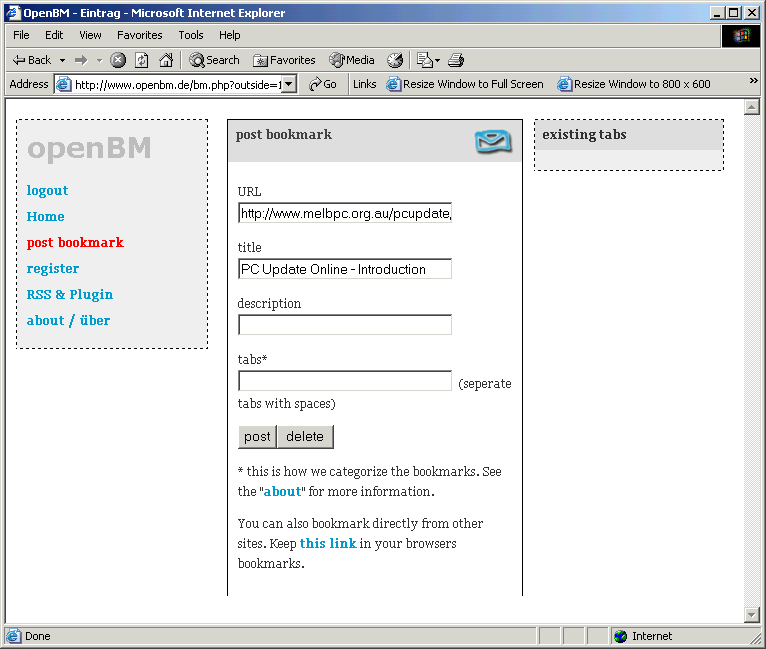
Task: Click the URL input field
Action: click(345, 213)
